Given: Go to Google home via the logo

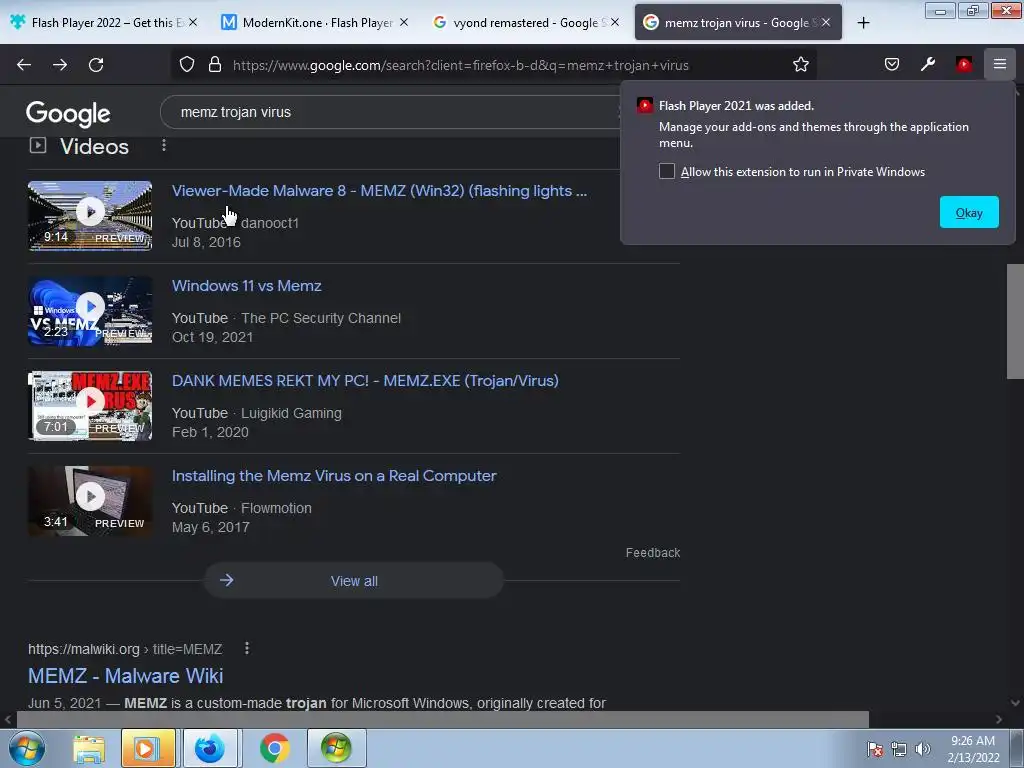Looking at the screenshot, I should click(68, 114).
